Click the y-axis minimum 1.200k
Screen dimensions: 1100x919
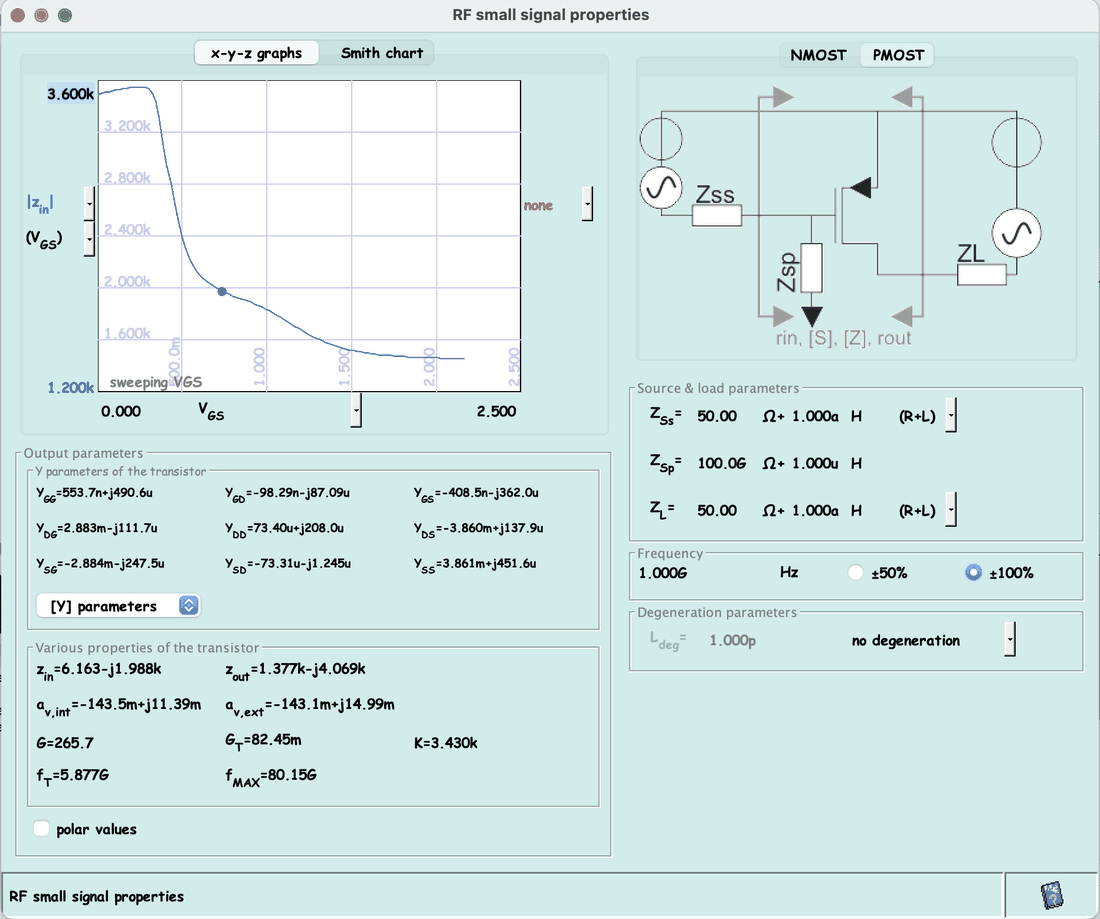click(70, 387)
